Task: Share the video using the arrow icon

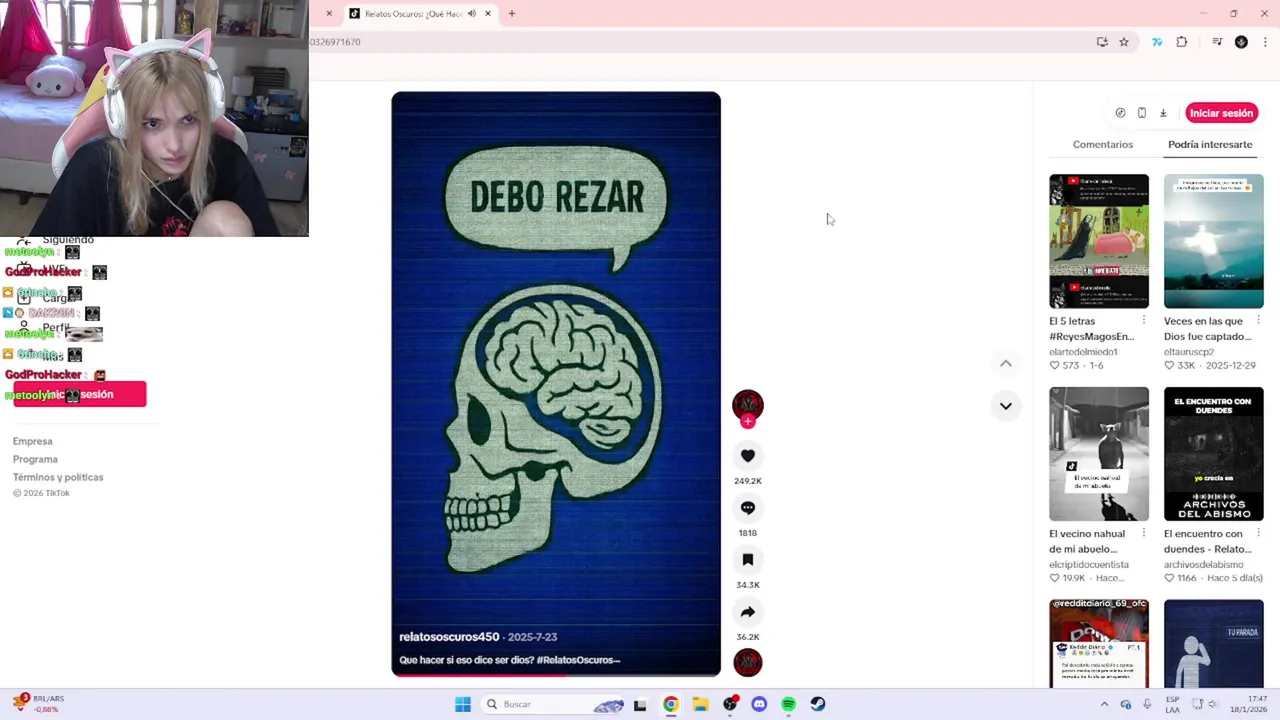Action: click(x=748, y=612)
